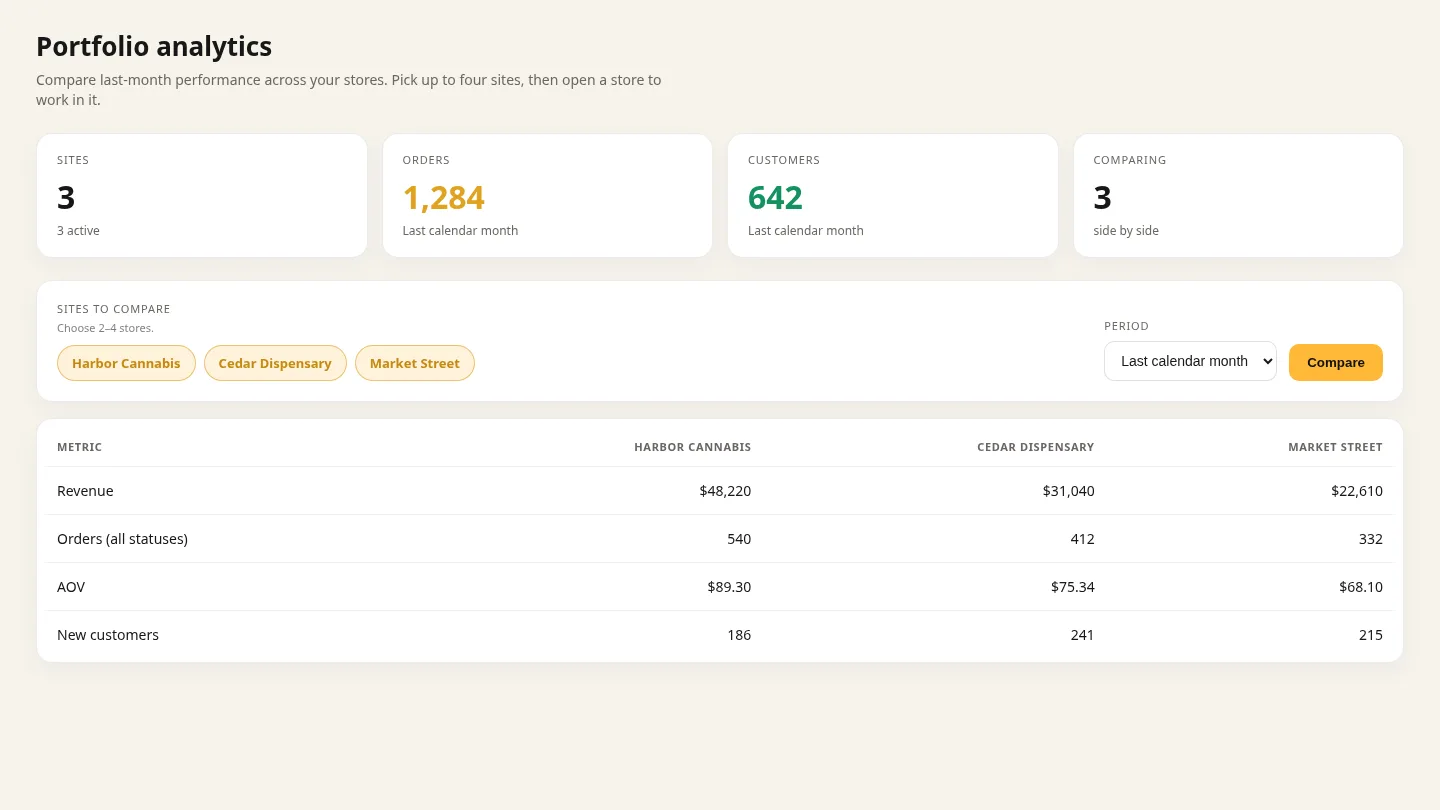This screenshot has width=1440, height=810.
Task: Toggle the Market Street site chip
Action: pyautogui.click(x=415, y=363)
